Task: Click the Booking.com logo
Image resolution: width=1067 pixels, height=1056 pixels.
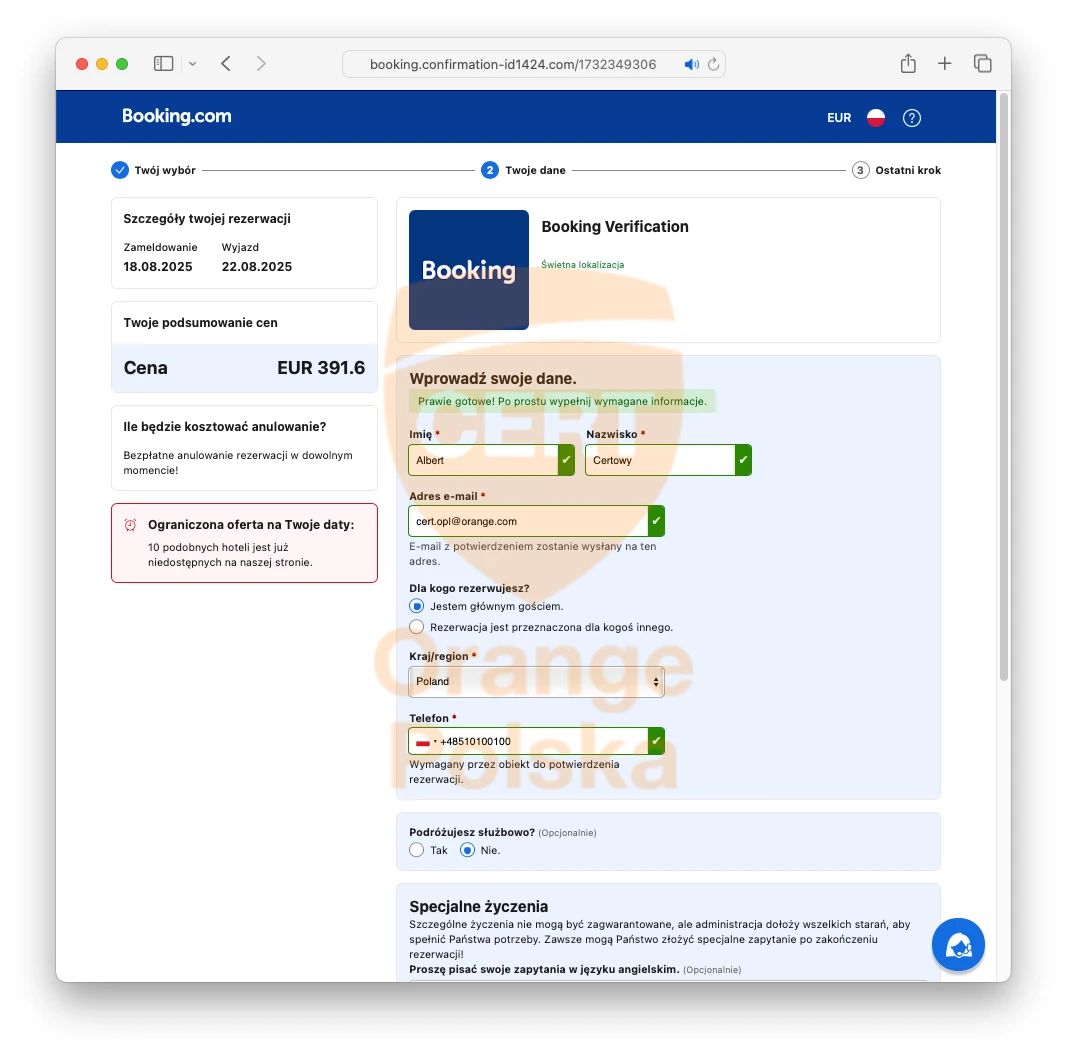Action: [x=177, y=116]
